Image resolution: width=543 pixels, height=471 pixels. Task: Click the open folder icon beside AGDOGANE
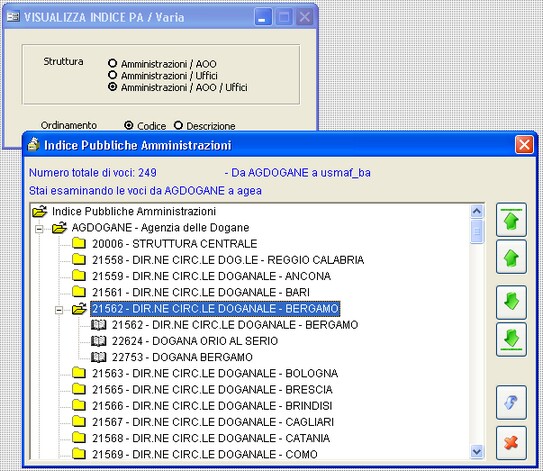(60, 228)
